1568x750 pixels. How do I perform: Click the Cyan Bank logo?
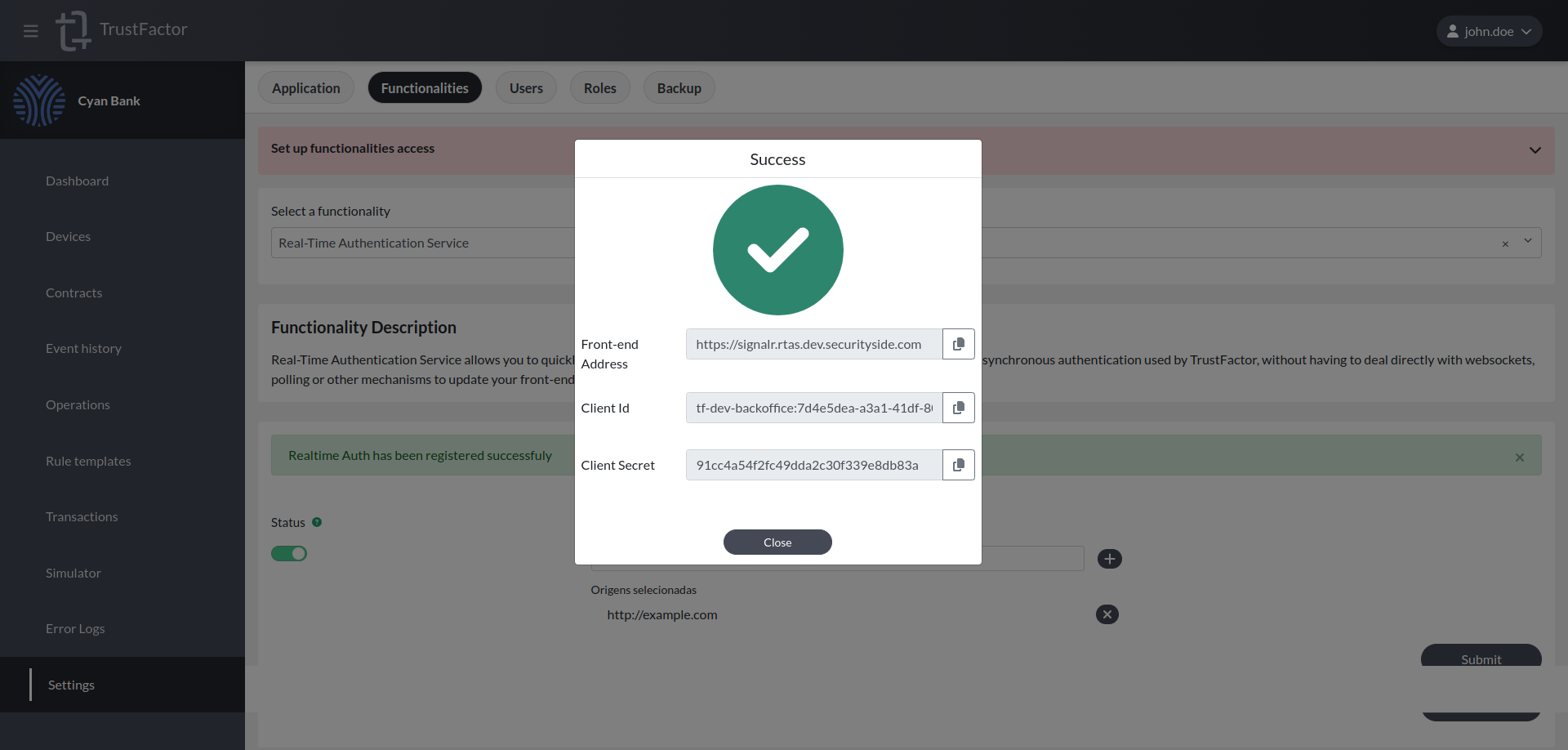[39, 100]
